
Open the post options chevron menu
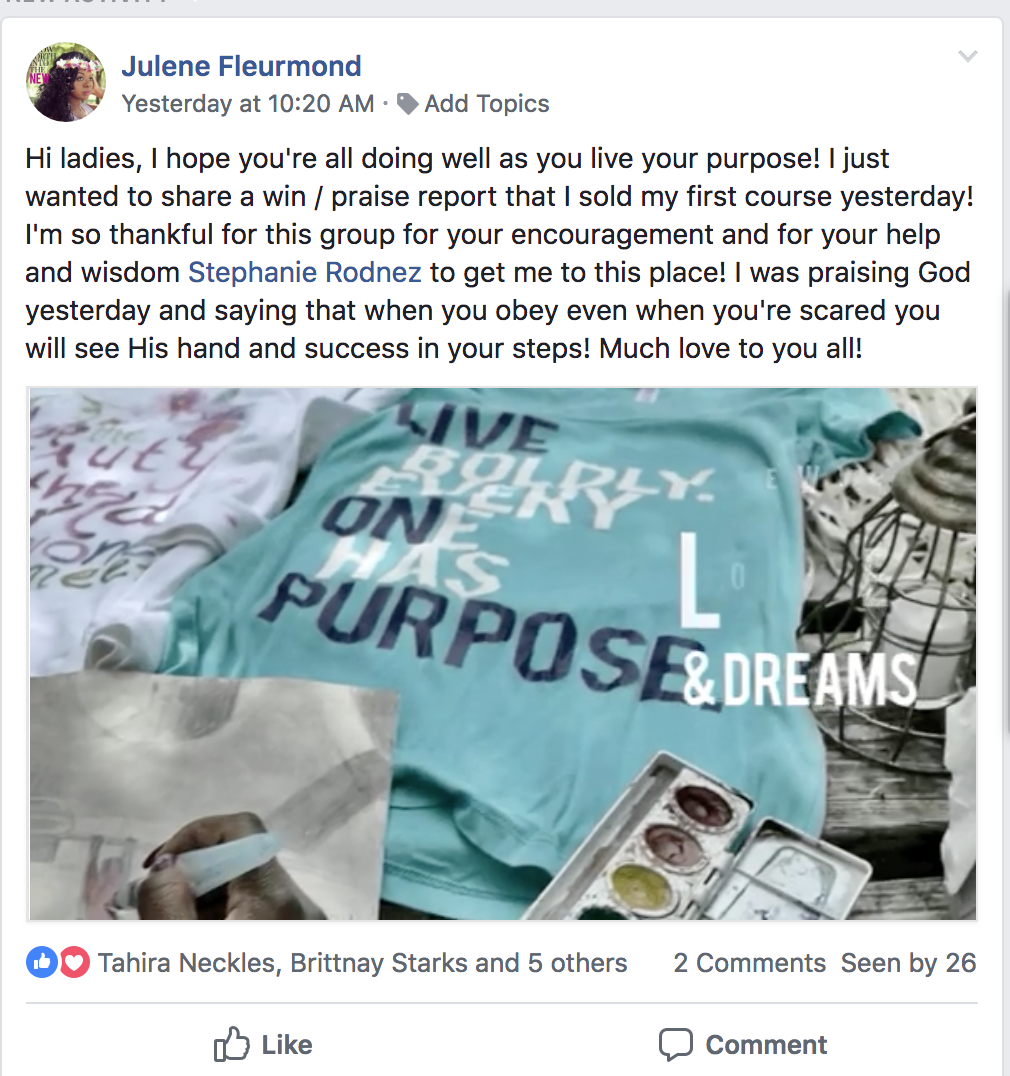967,56
